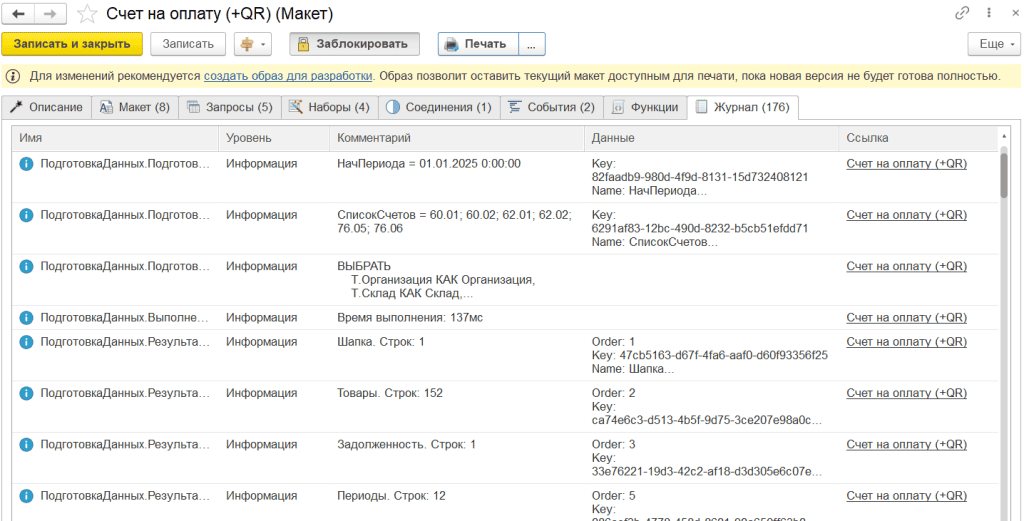Click the Имя column header
The width and height of the screenshot is (1024, 521).
coord(115,138)
